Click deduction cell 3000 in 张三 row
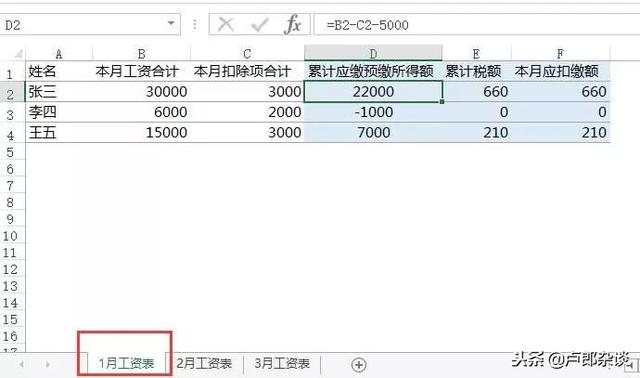640x378 pixels. [247, 92]
